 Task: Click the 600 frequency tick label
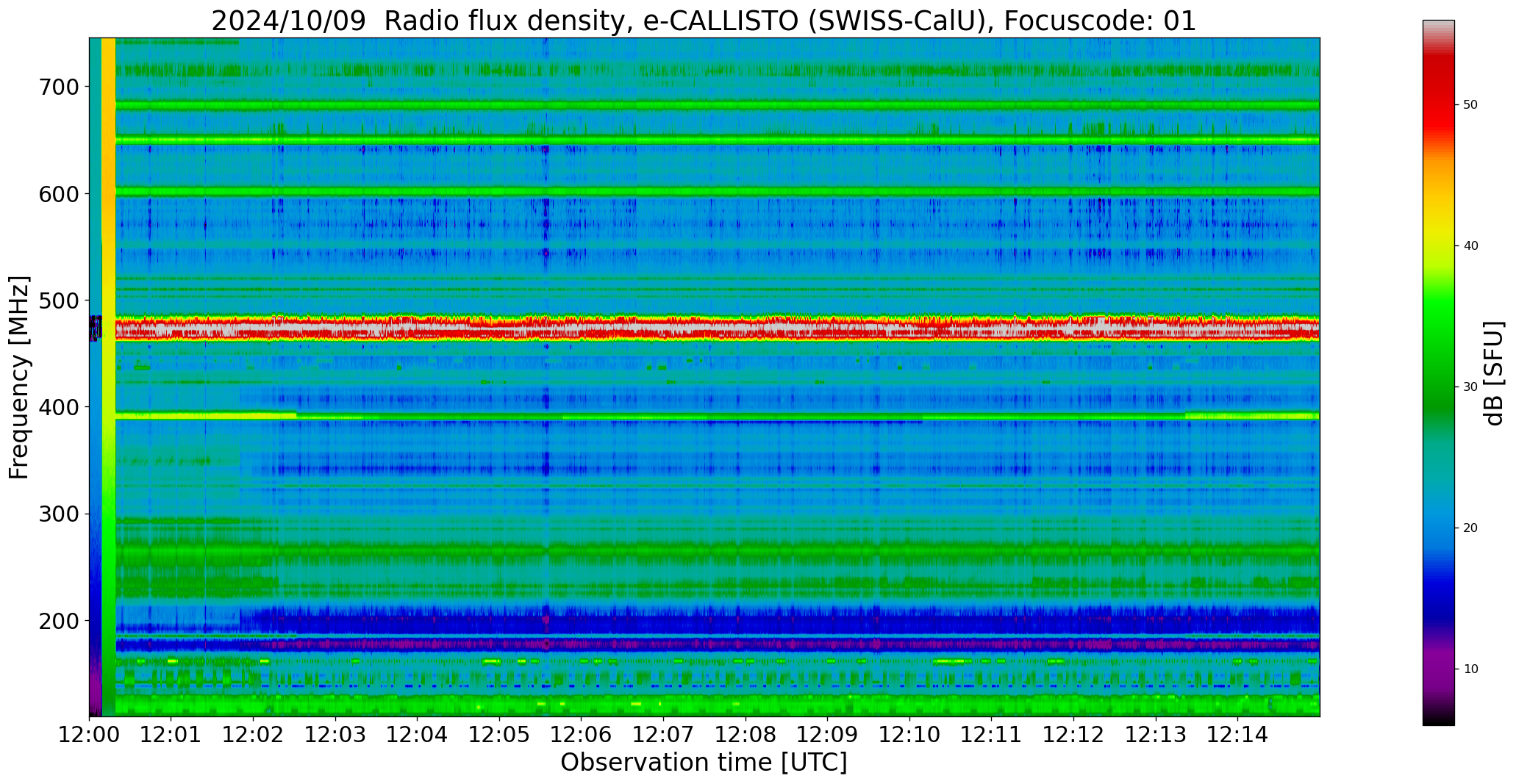(58, 193)
